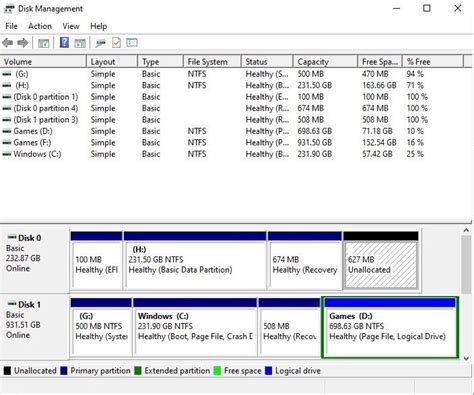Click drive icon beside Windows (C:) row
The image size is (474, 395).
pos(7,154)
